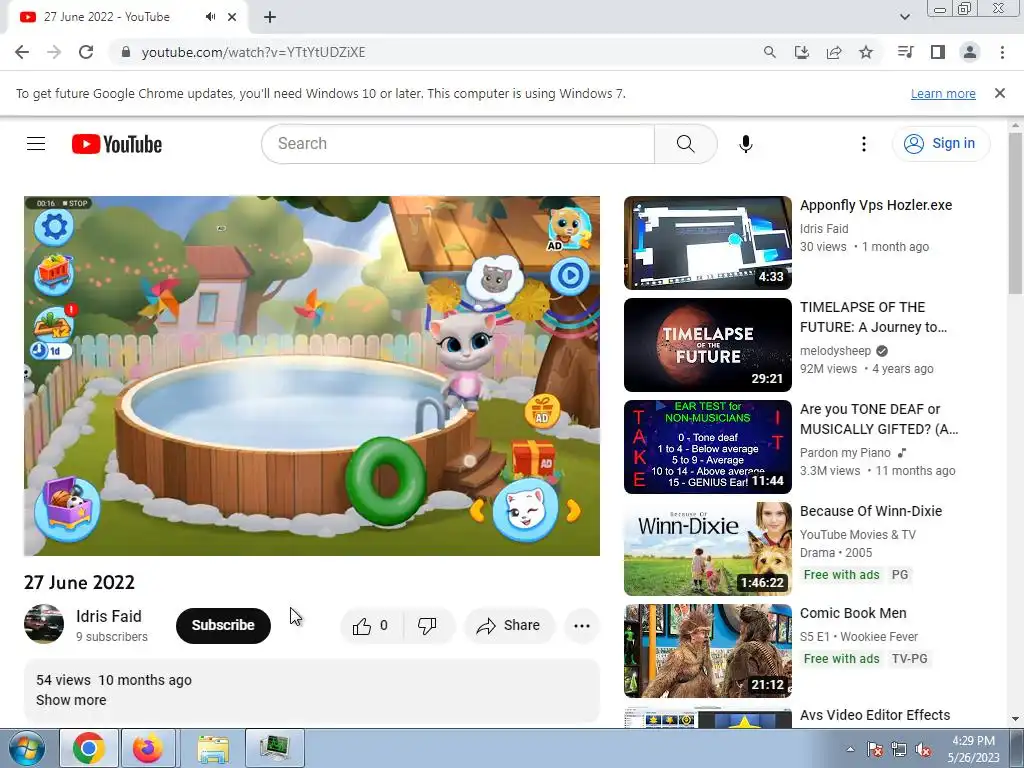Dismiss the Chrome update notification bar
1024x768 pixels.
(999, 93)
